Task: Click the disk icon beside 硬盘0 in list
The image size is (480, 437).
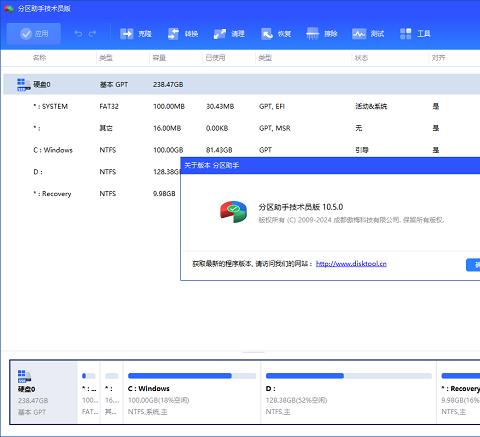Action: pyautogui.click(x=24, y=85)
